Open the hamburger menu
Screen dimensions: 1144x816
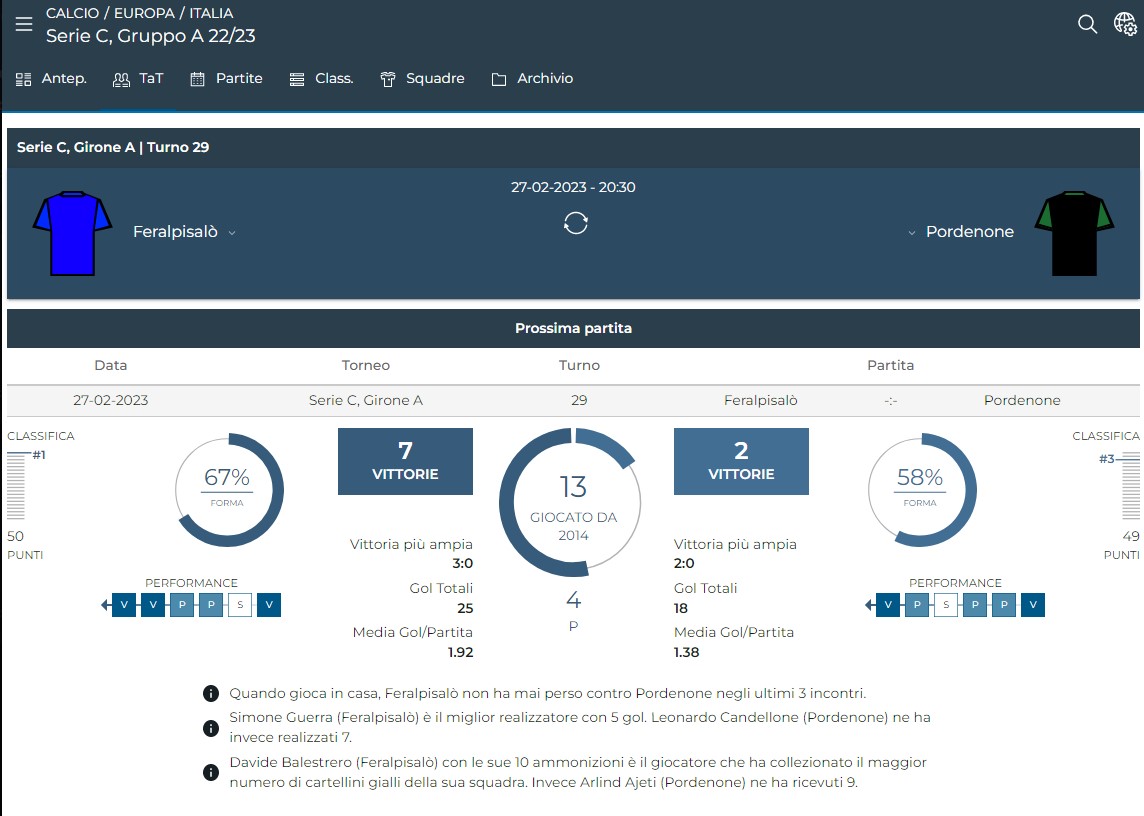24,24
